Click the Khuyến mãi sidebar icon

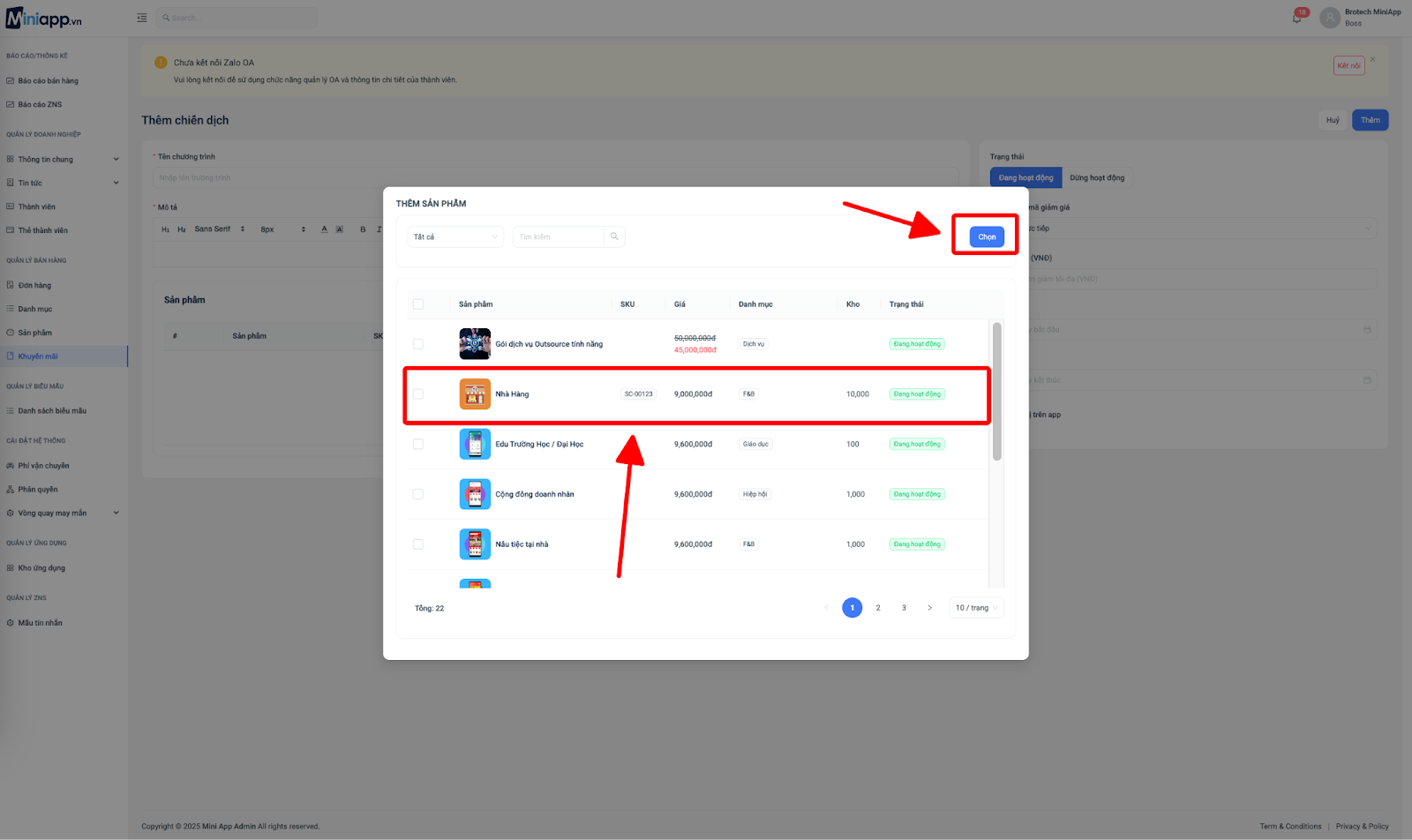point(11,356)
